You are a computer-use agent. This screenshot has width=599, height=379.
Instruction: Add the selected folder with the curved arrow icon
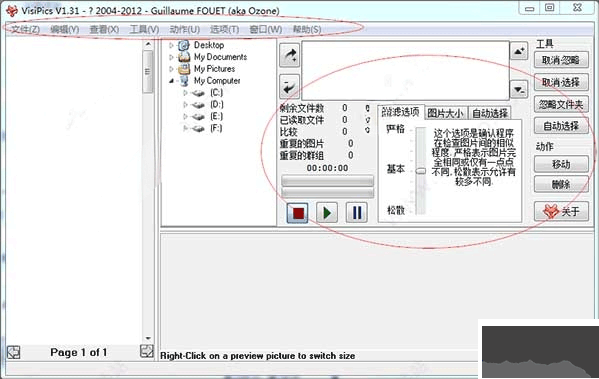tap(289, 56)
